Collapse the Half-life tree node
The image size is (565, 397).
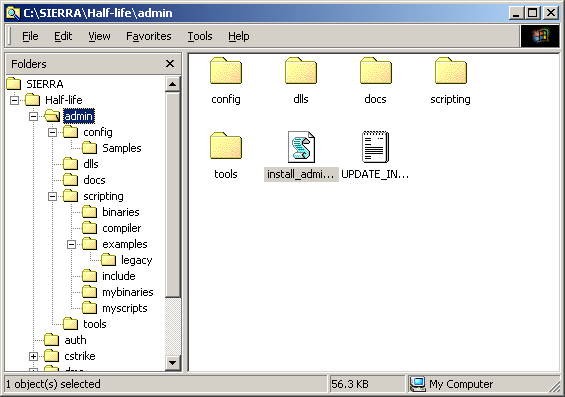point(14,100)
